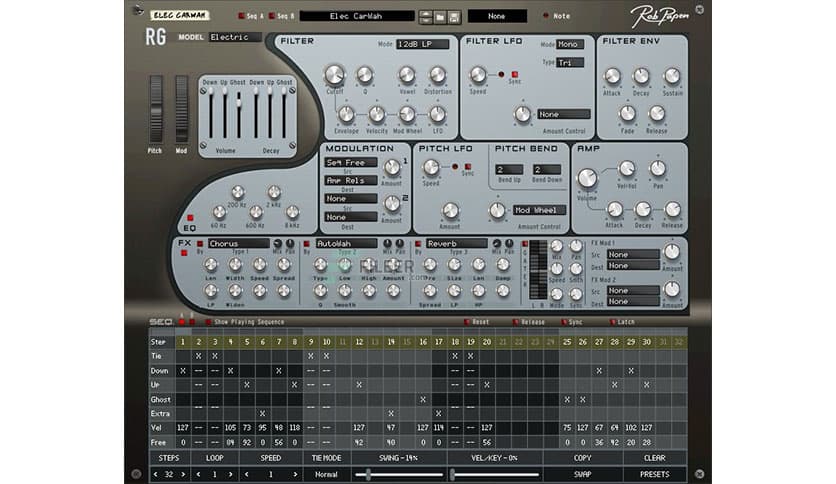Viewport: 836px width, 484px height.
Task: Open Modulation 1 source Seq Free dropdown
Action: coord(351,162)
